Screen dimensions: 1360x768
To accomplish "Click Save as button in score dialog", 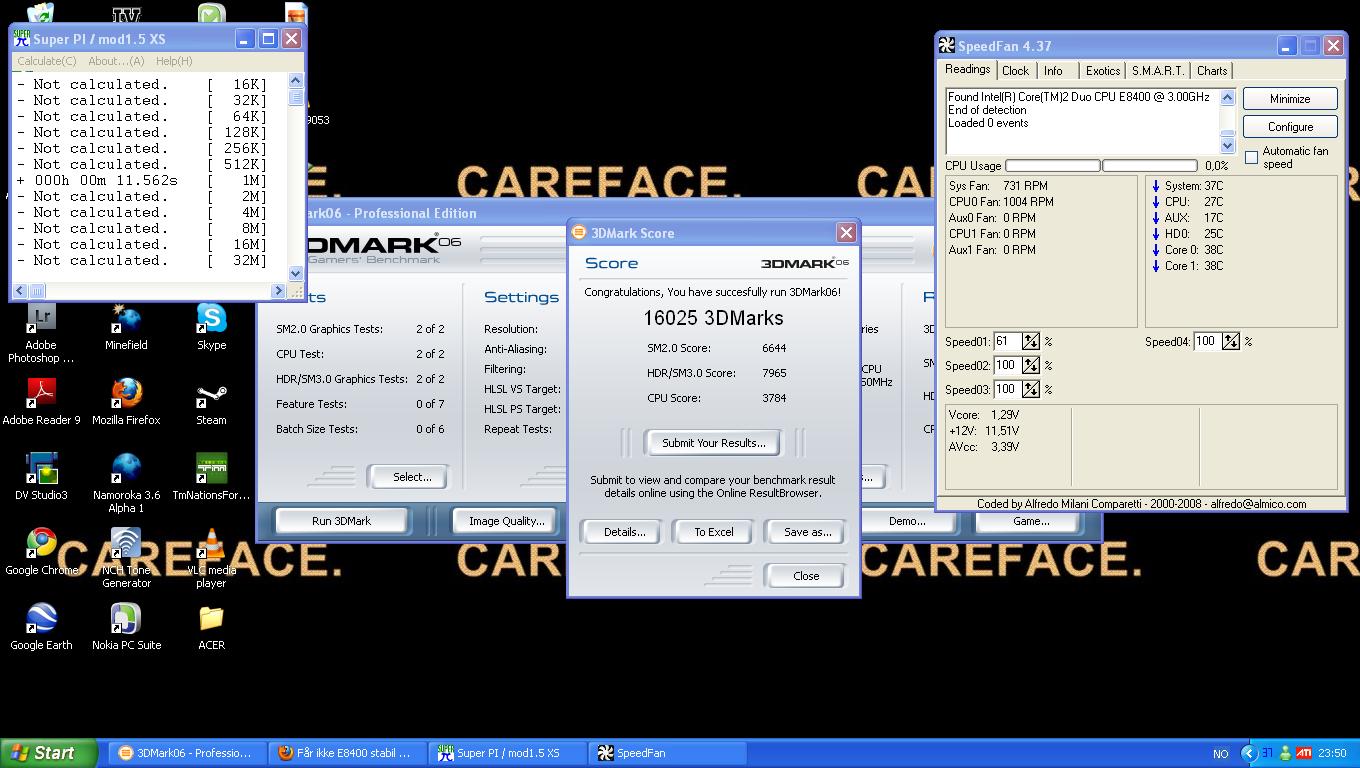I will click(x=807, y=532).
